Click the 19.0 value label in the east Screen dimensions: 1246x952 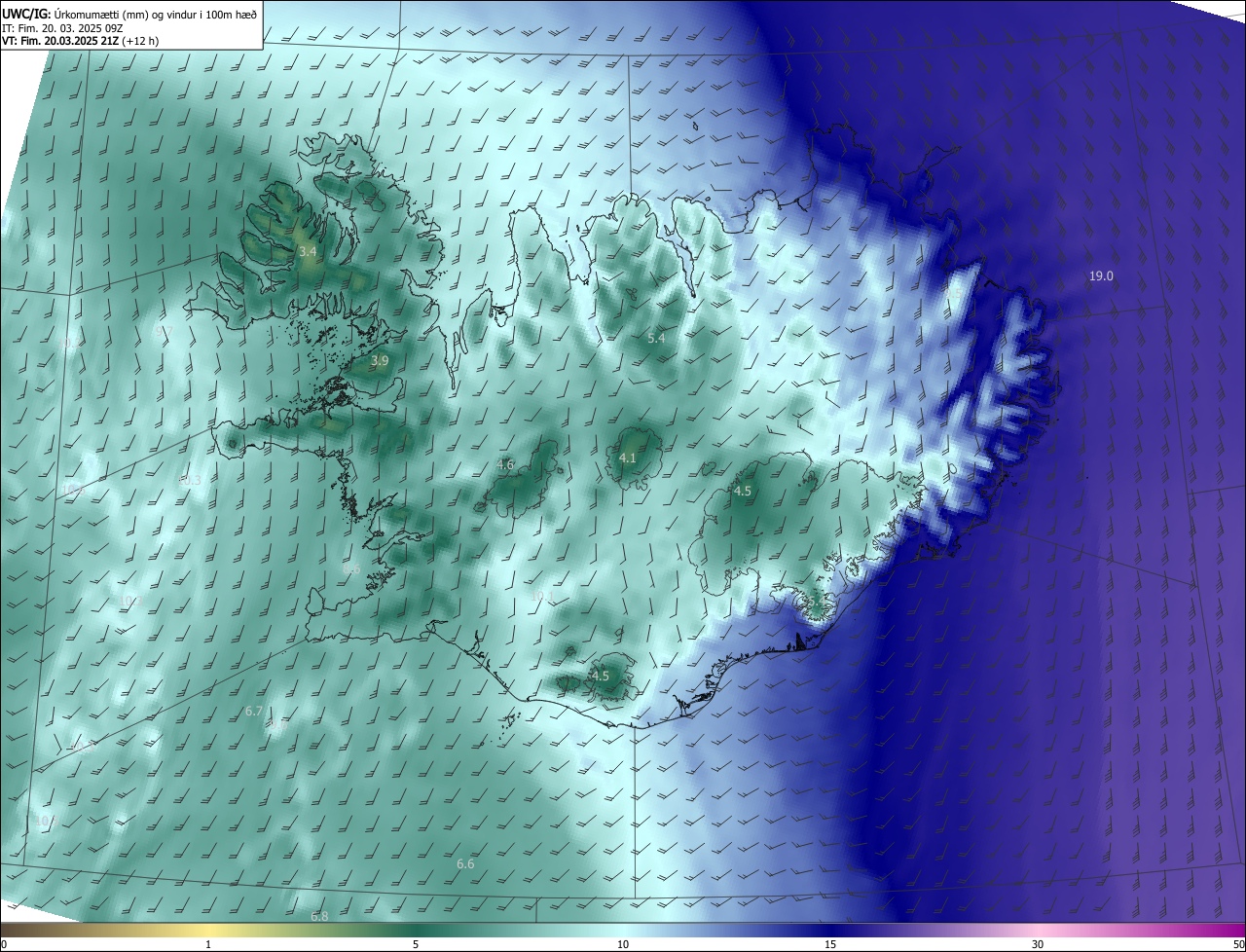point(1100,276)
